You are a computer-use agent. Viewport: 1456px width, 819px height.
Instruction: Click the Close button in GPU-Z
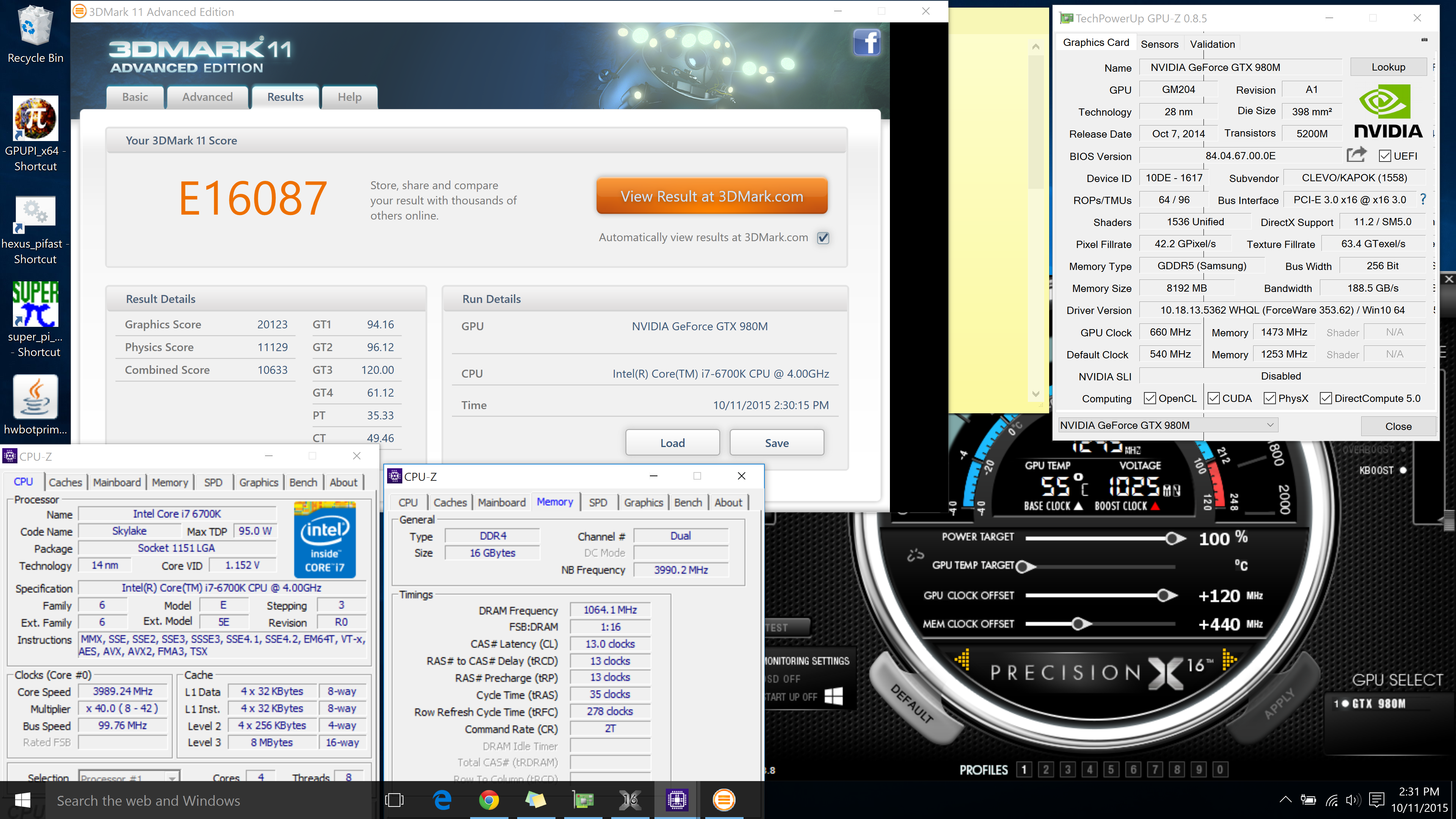pyautogui.click(x=1398, y=426)
